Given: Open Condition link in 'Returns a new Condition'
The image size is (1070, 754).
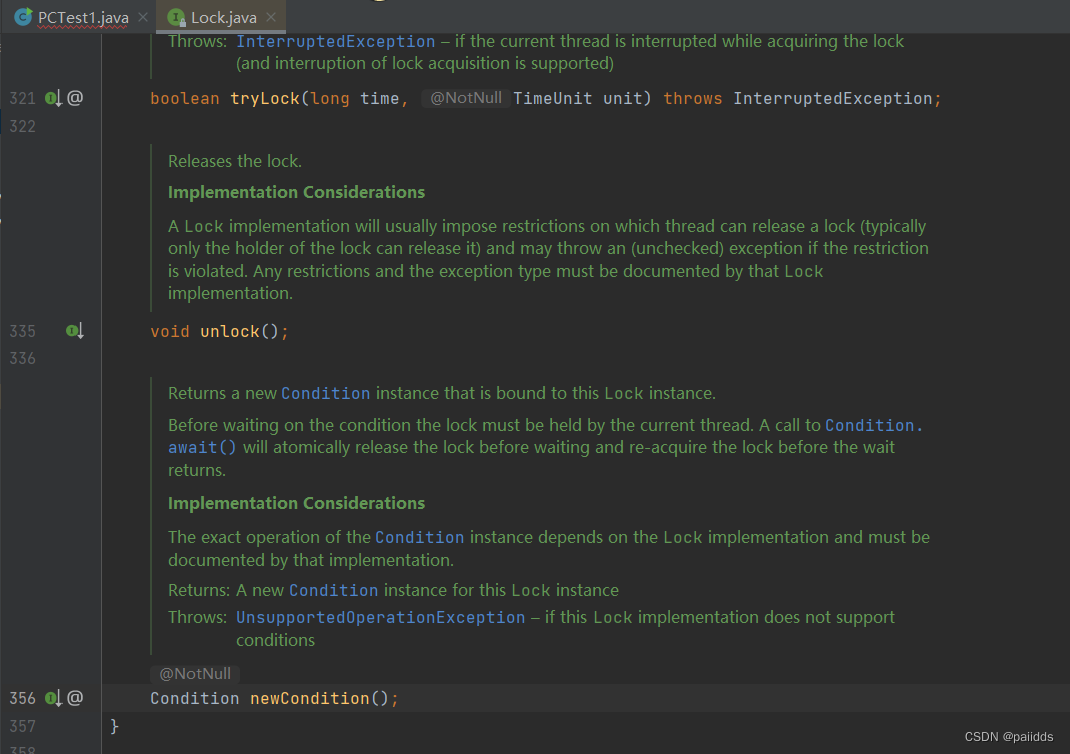Looking at the screenshot, I should tap(325, 393).
